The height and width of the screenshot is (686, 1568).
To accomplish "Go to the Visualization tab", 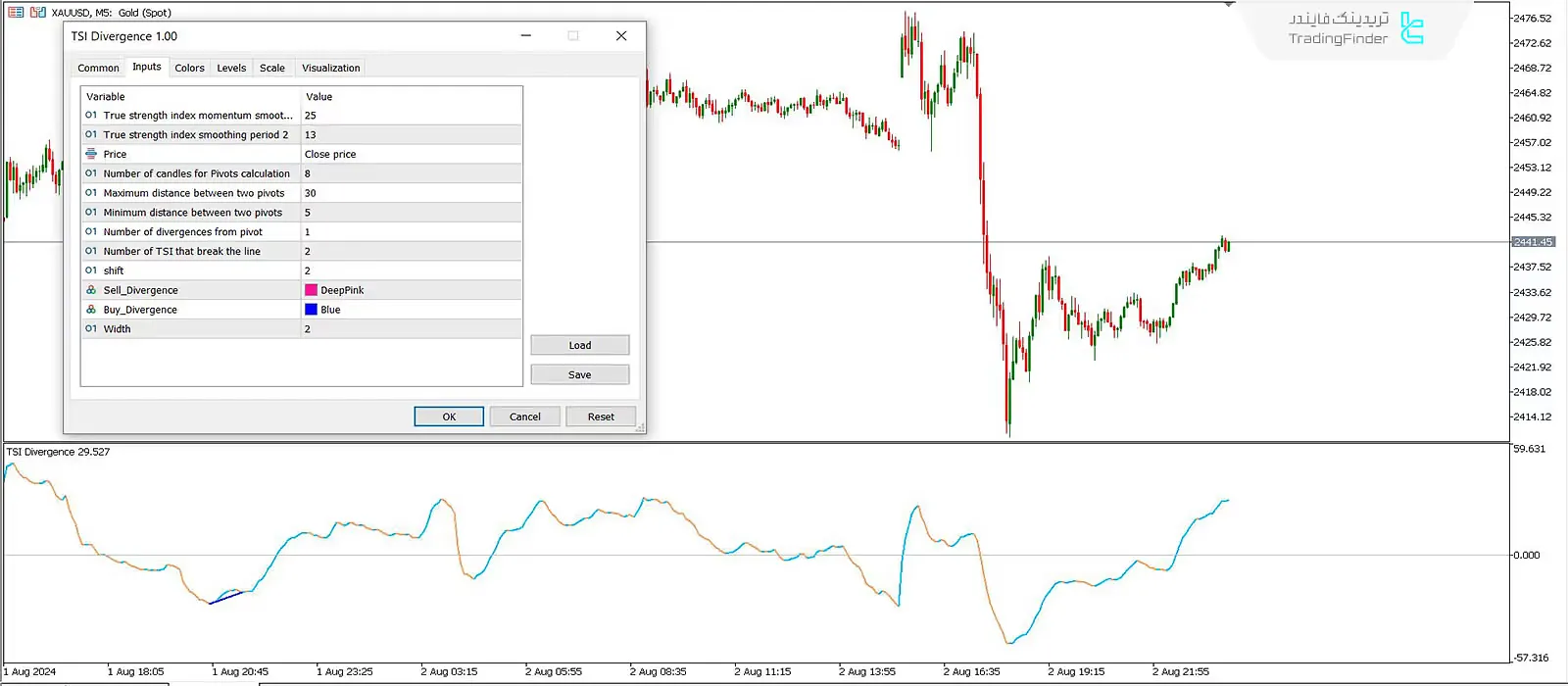I will pyautogui.click(x=330, y=68).
